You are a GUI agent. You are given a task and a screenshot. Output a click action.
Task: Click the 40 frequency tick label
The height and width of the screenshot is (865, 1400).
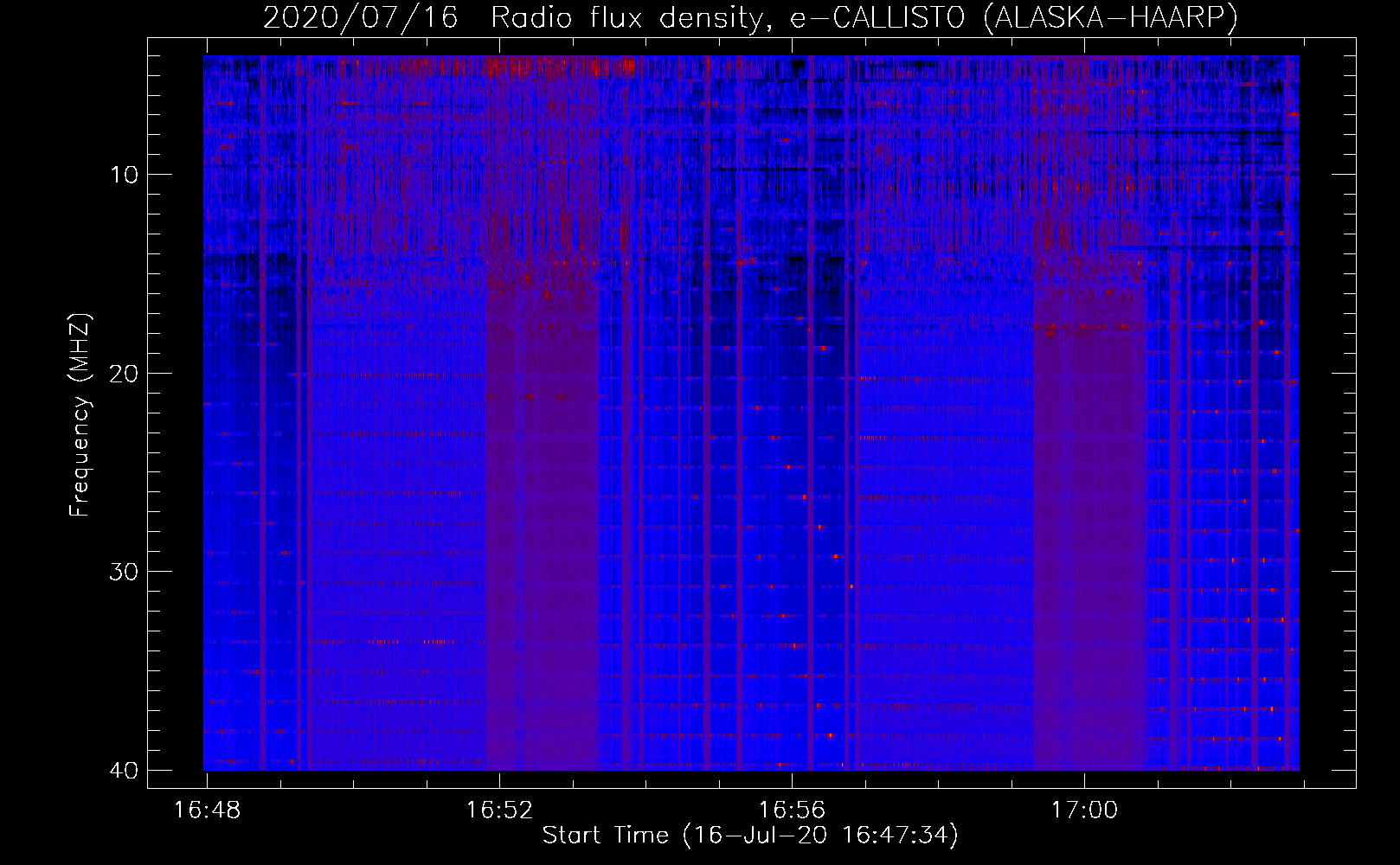(123, 769)
